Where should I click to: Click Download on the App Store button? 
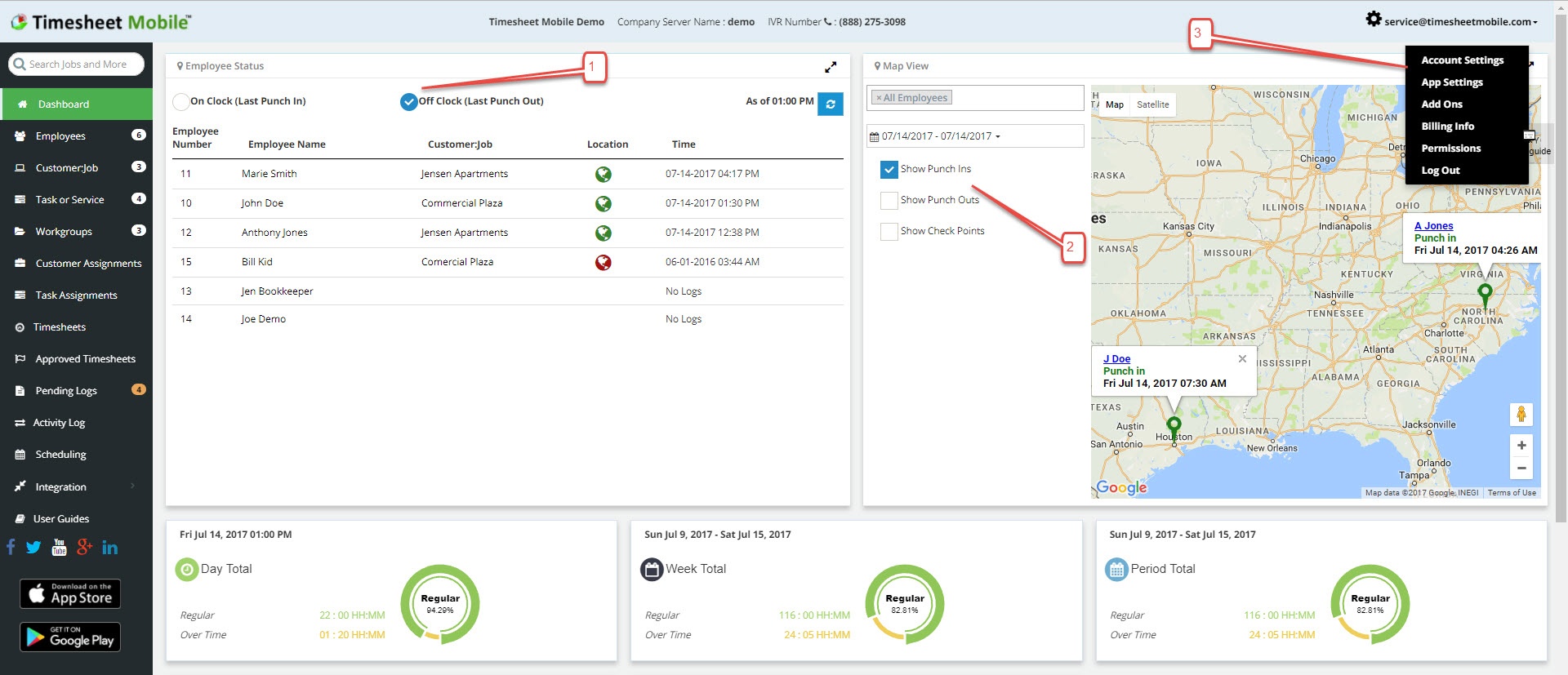pos(70,594)
